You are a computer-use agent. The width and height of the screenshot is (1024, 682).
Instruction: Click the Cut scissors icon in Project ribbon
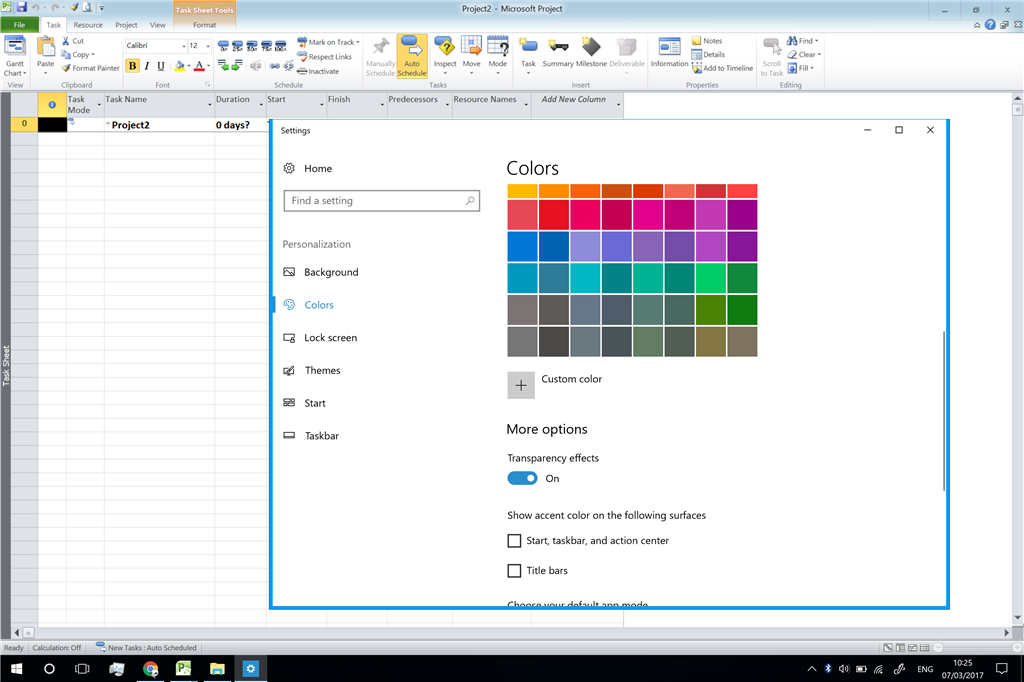pos(66,41)
